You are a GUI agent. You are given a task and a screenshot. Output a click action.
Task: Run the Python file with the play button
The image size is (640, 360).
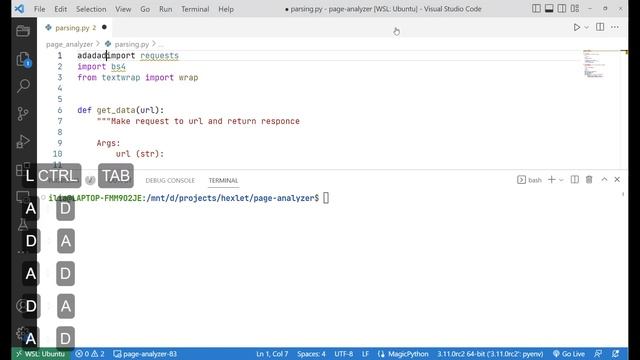point(576,27)
